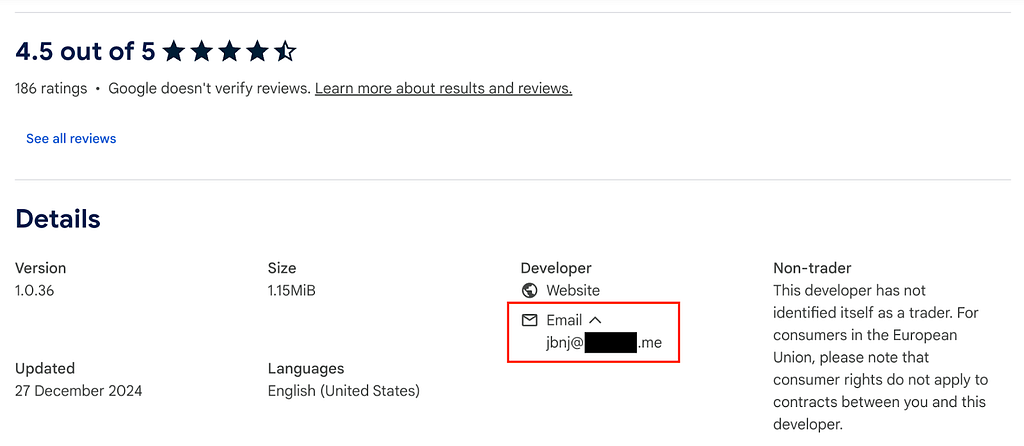Viewport: 1024px width, 446px height.
Task: Visit the developer Website link
Action: [573, 290]
